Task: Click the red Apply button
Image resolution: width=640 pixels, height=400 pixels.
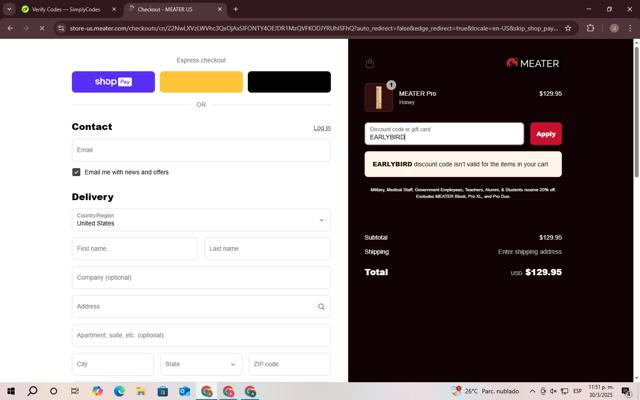Action: coord(546,134)
